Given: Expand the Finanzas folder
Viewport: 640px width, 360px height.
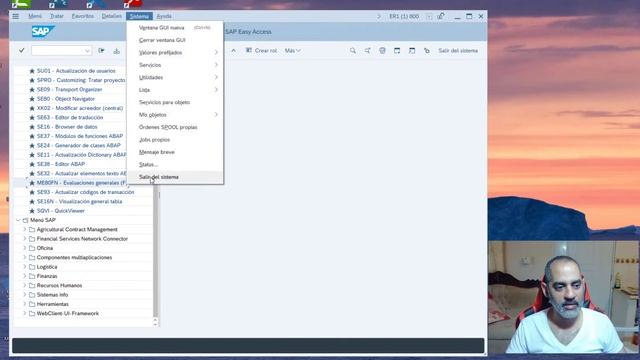Looking at the screenshot, I should click(x=24, y=276).
